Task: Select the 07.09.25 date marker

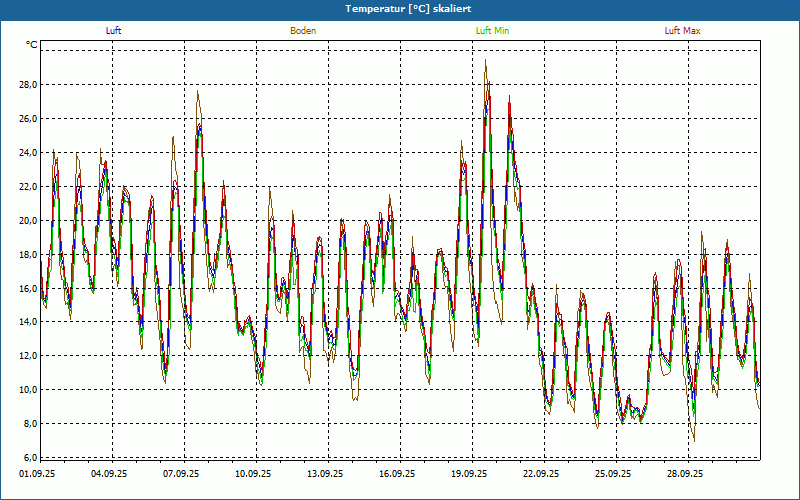Action: 181,475
